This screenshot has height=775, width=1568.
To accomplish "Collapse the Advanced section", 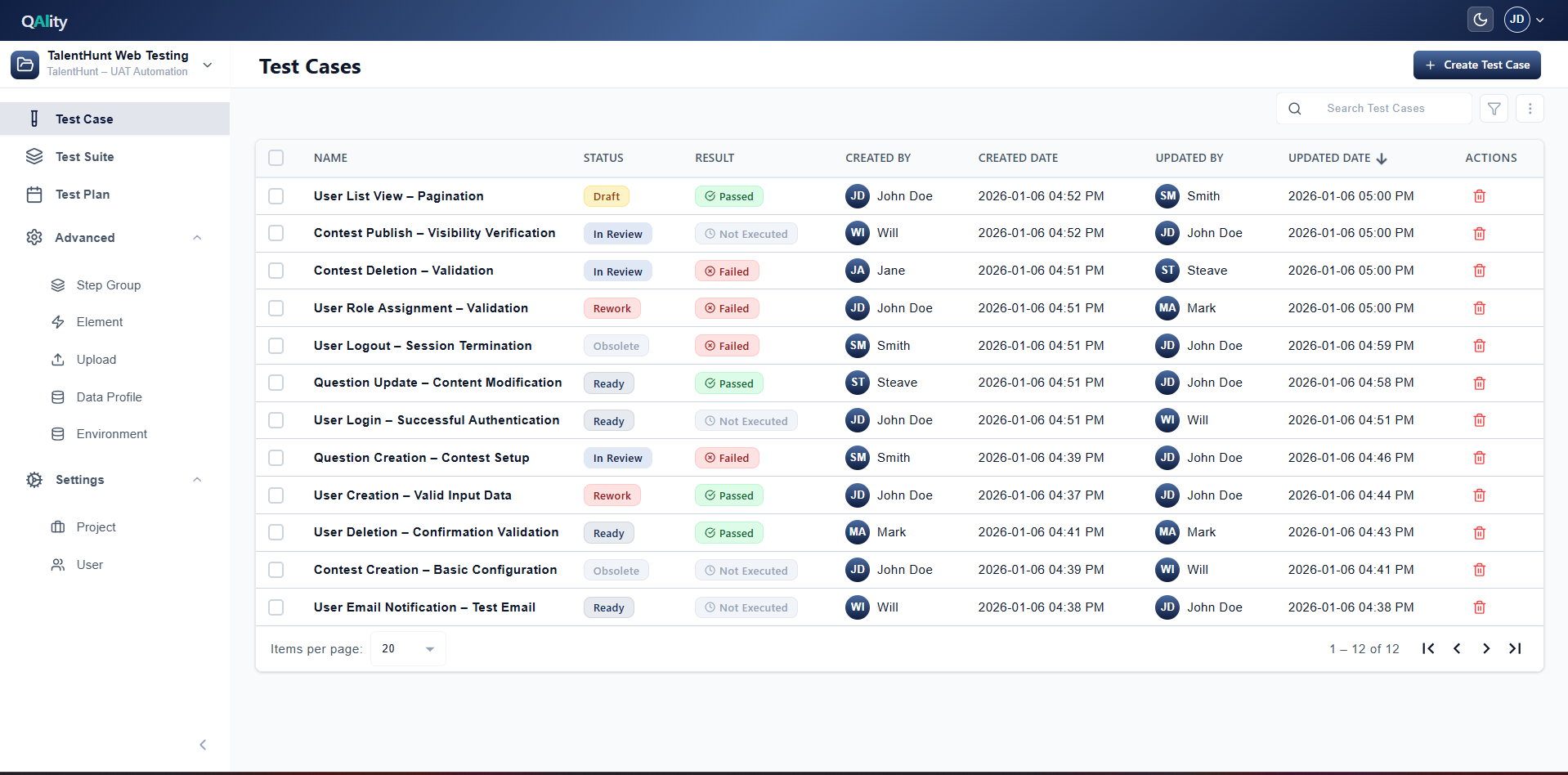I will tap(197, 237).
